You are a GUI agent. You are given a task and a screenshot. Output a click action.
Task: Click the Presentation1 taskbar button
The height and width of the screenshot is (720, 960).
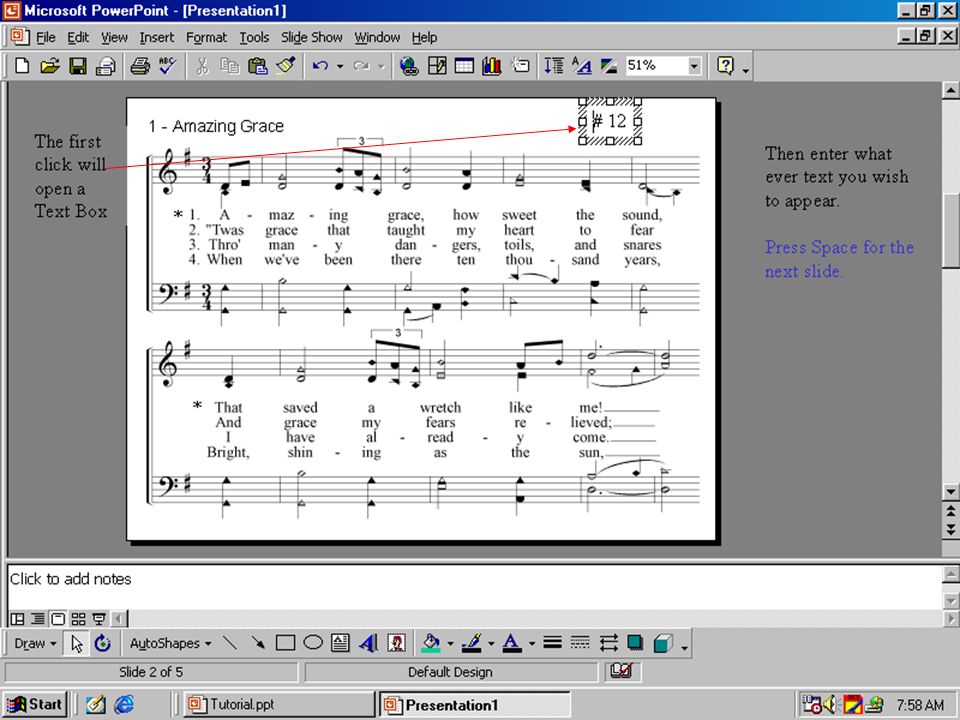pos(474,704)
